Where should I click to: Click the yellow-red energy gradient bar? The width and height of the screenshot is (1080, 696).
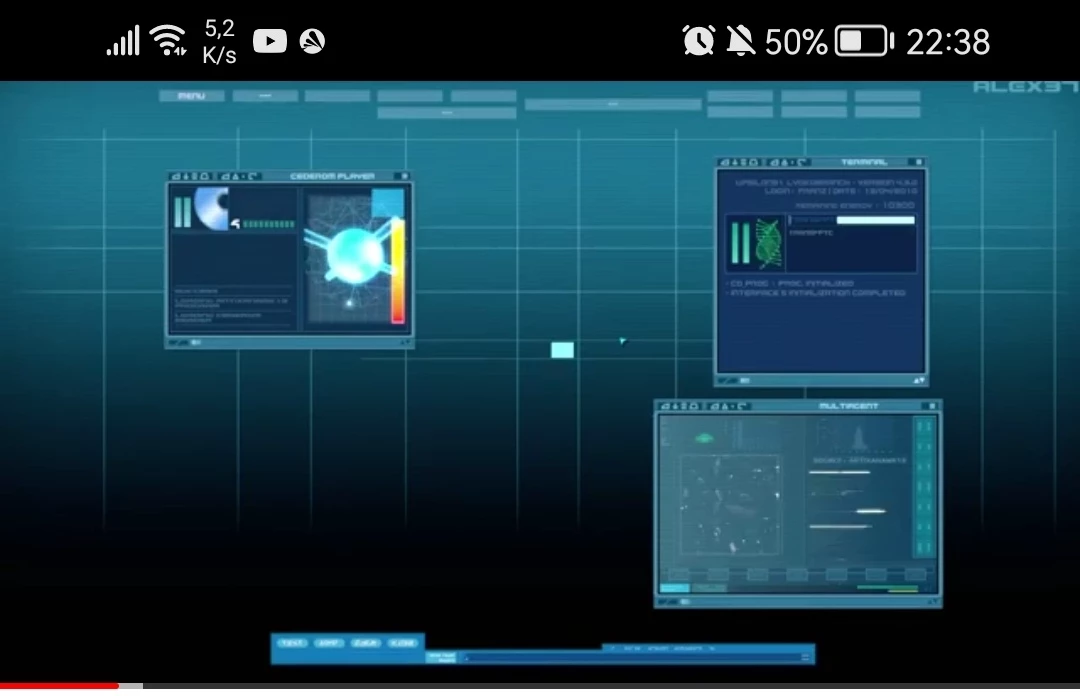point(398,270)
